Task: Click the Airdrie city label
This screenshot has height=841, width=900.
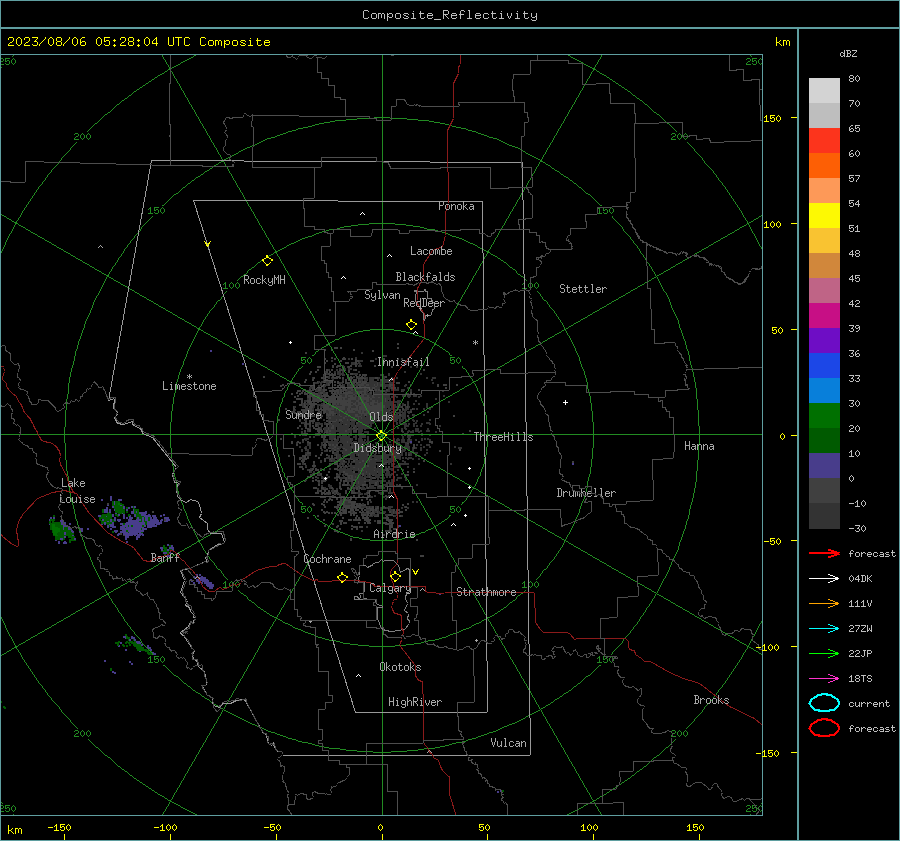Action: pyautogui.click(x=394, y=534)
